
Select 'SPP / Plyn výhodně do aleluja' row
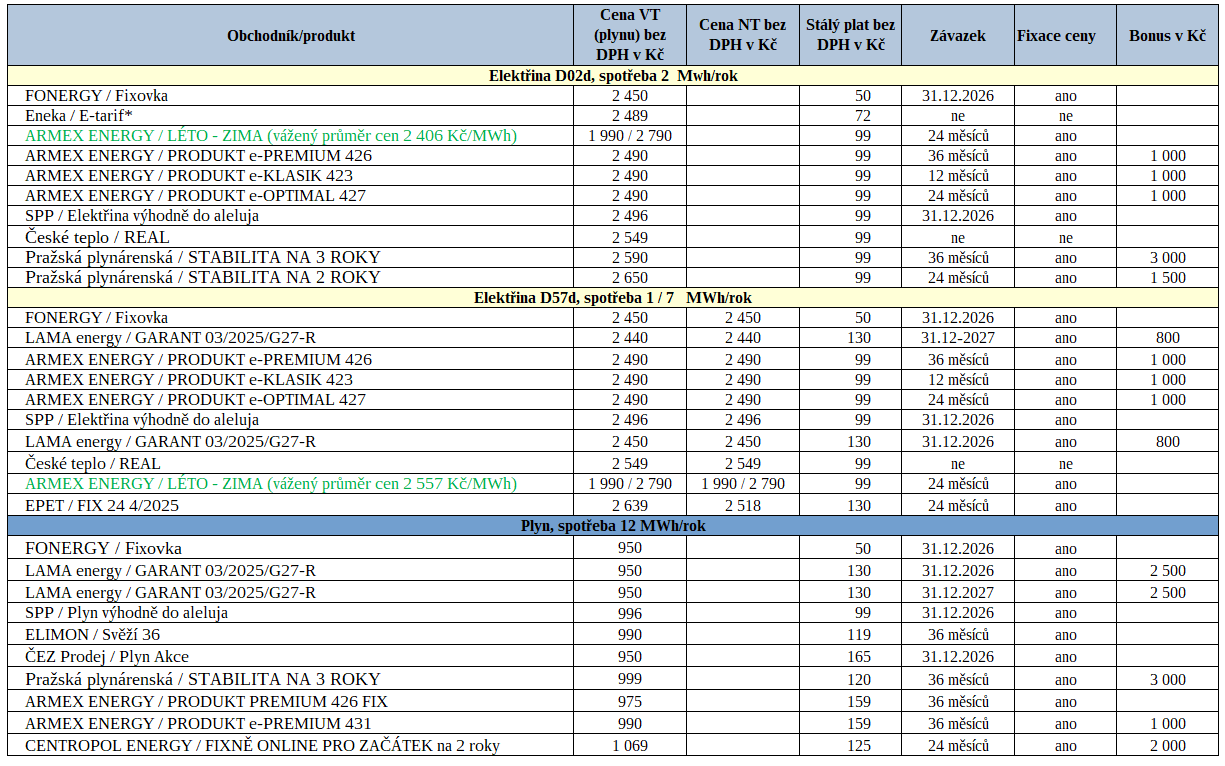(x=126, y=612)
